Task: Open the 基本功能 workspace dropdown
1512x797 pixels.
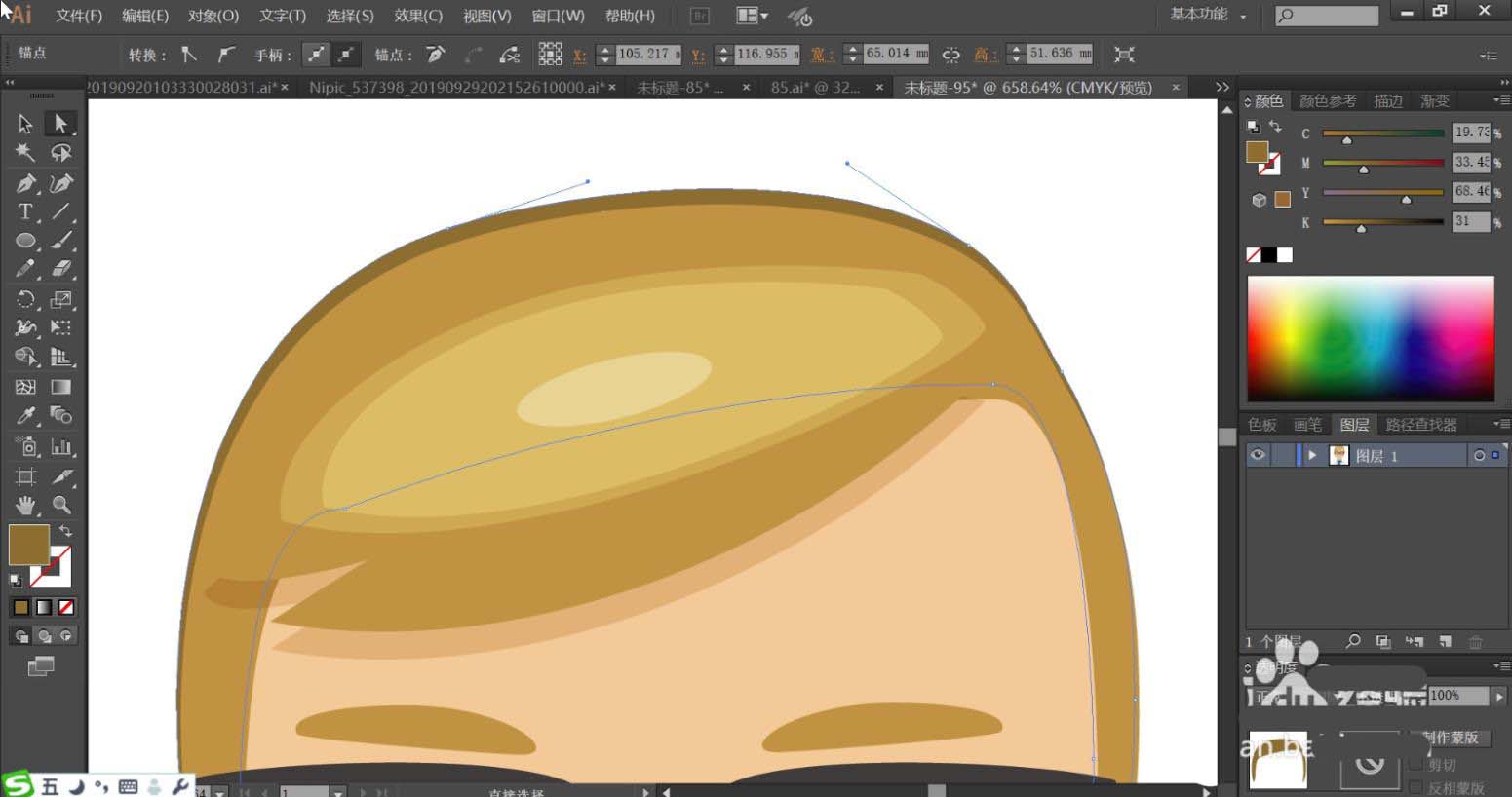Action: 1209,15
